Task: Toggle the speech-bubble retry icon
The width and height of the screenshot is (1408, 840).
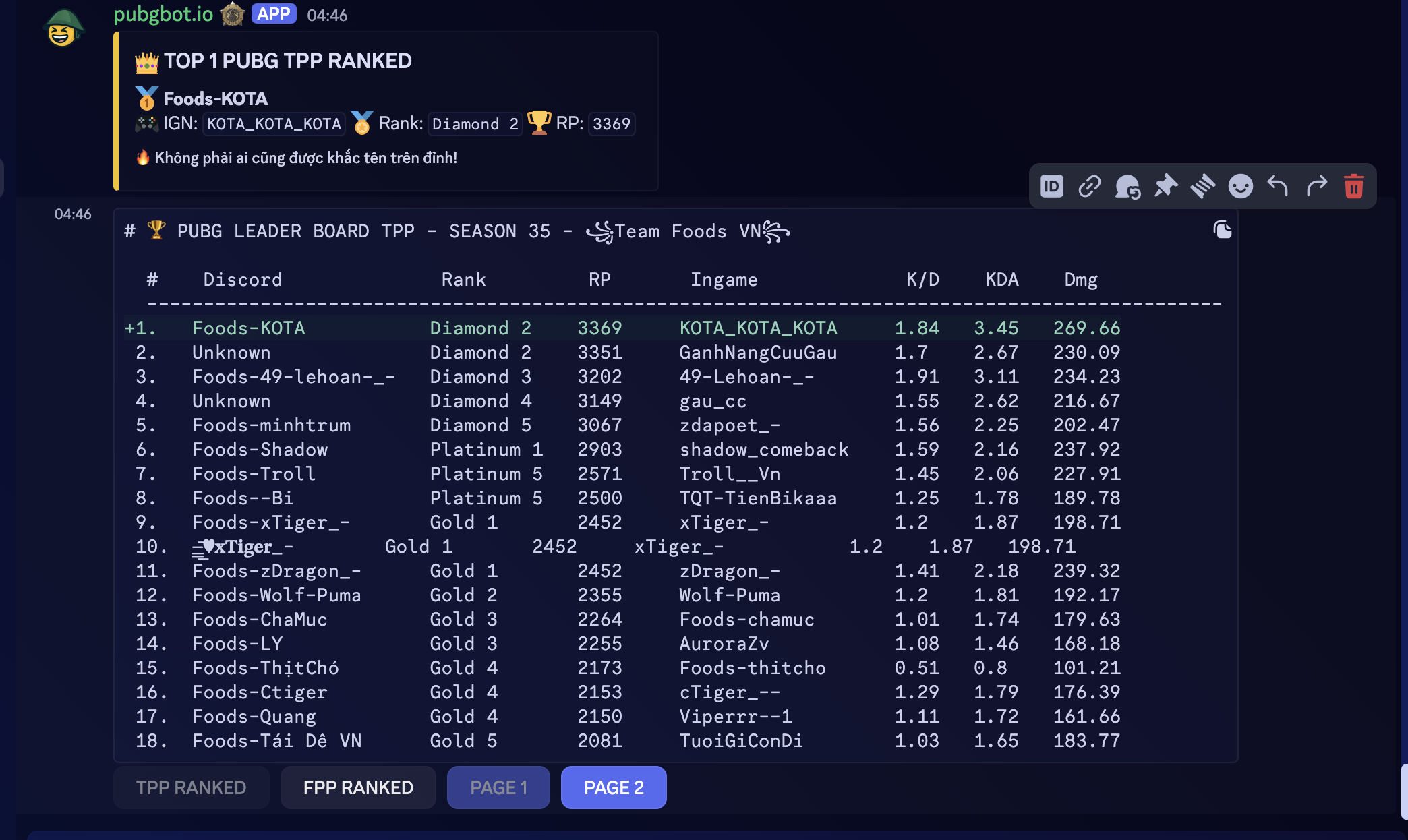Action: (1128, 186)
